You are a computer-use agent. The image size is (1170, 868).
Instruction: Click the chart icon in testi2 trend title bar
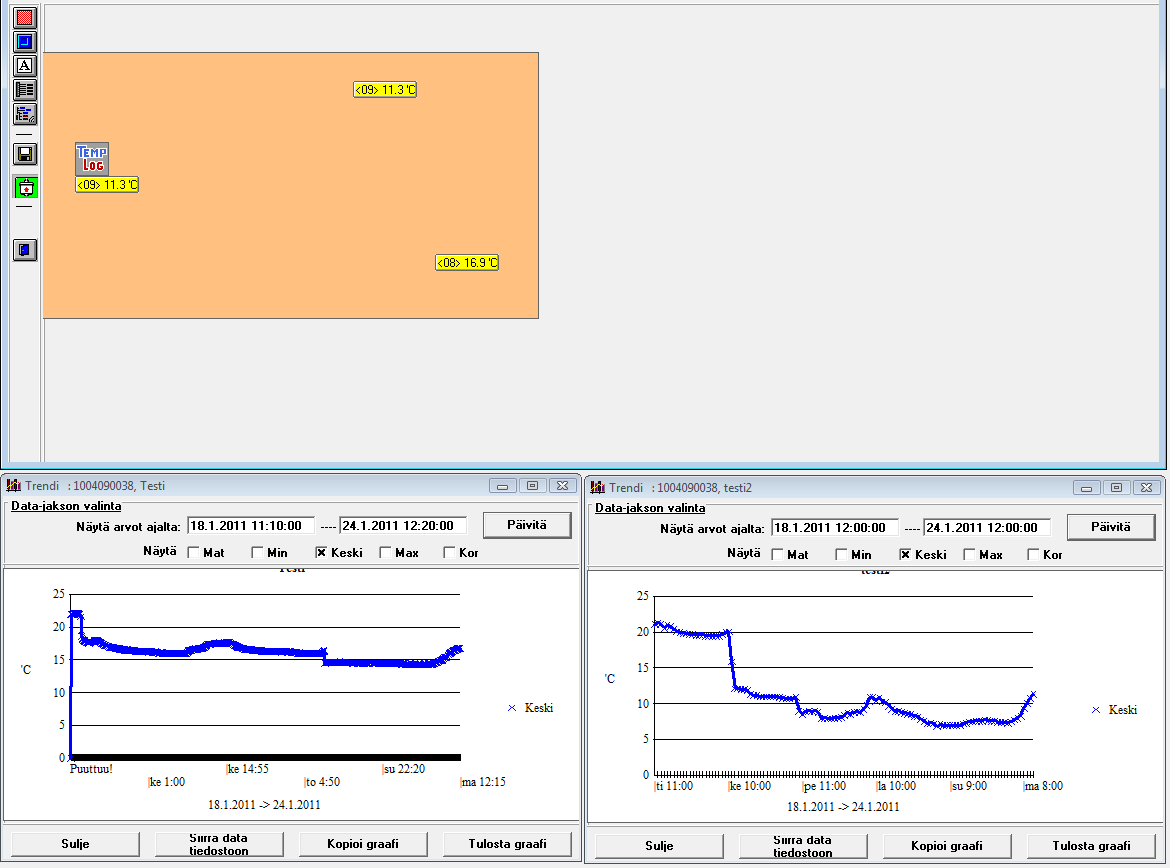(598, 487)
